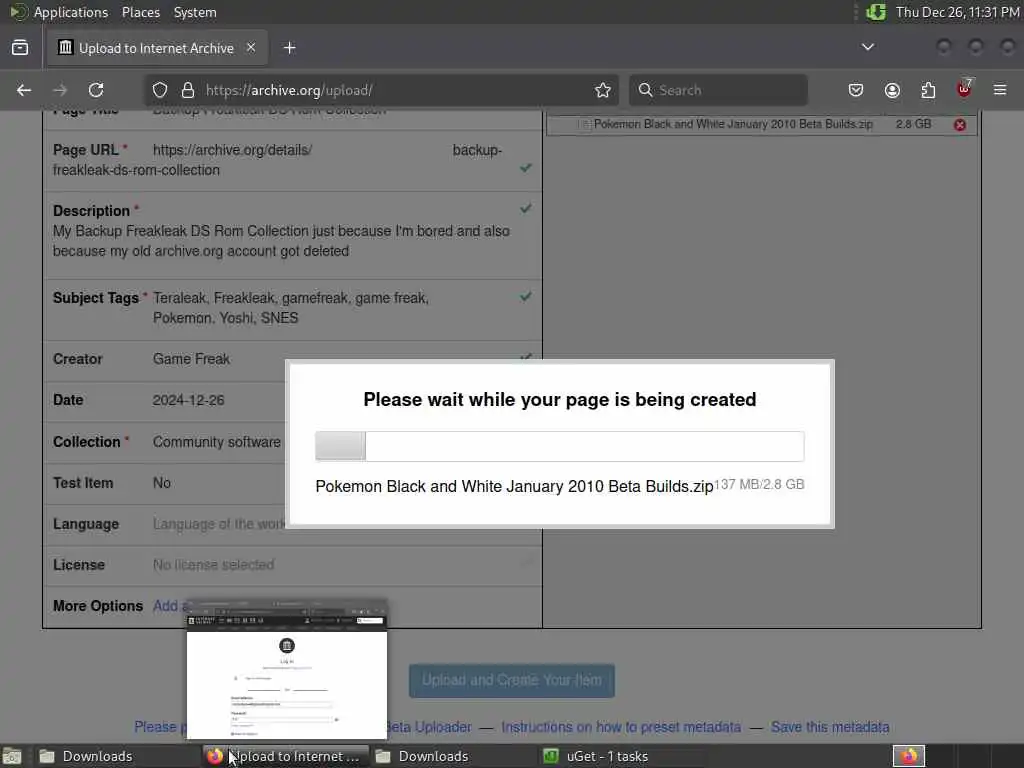This screenshot has width=1024, height=768.
Task: Select the Upload to Internet Archive tab
Action: (x=157, y=48)
